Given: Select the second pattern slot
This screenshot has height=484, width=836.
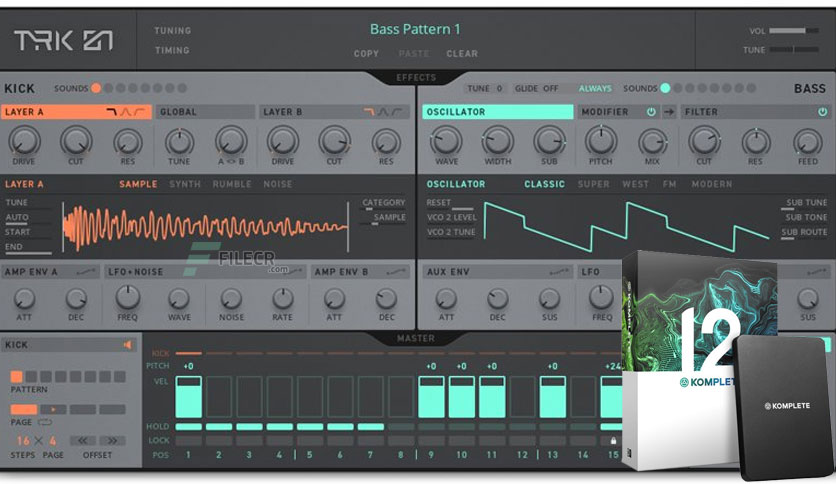Looking at the screenshot, I should [x=31, y=377].
